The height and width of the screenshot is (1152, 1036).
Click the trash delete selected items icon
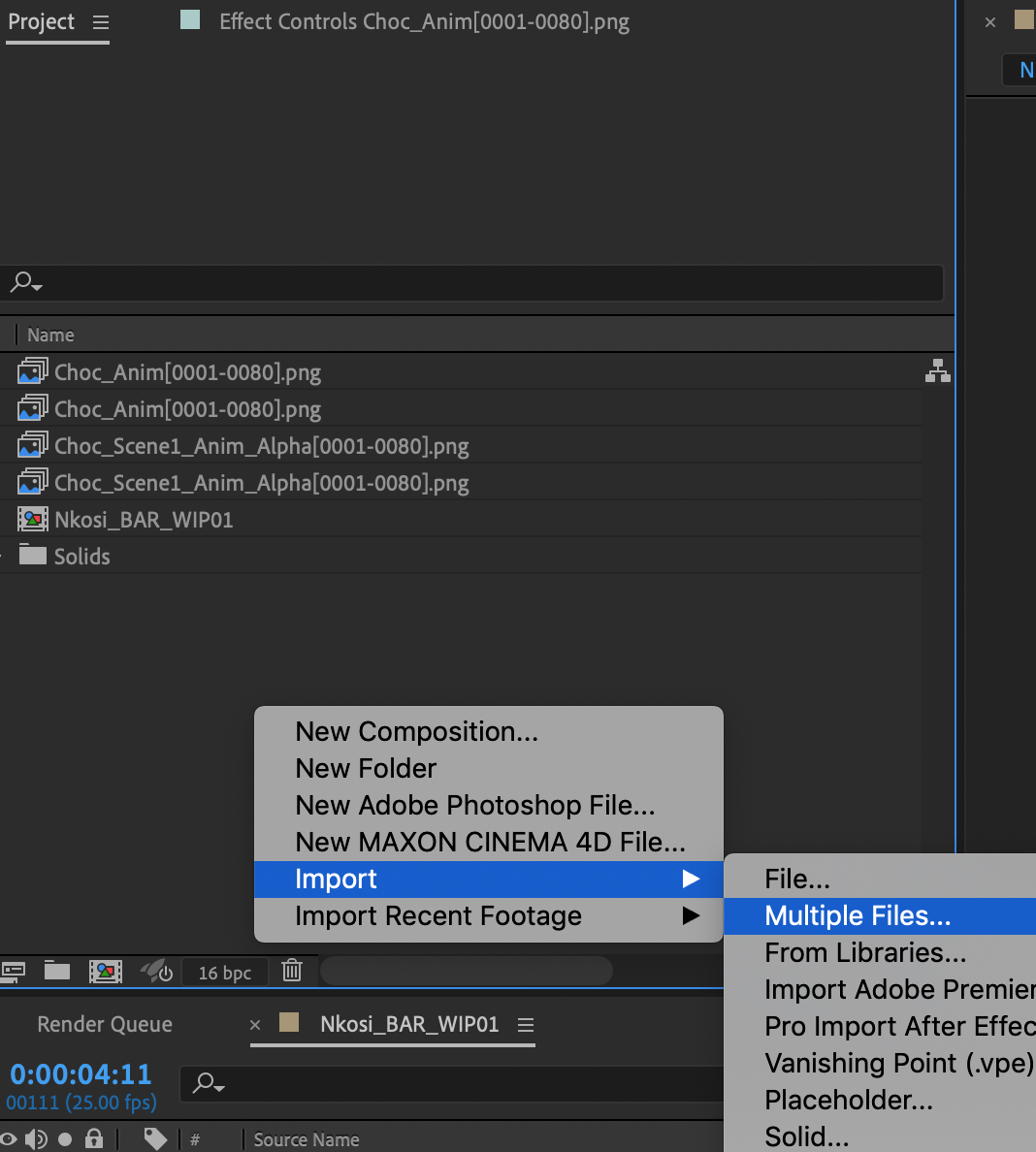(292, 971)
